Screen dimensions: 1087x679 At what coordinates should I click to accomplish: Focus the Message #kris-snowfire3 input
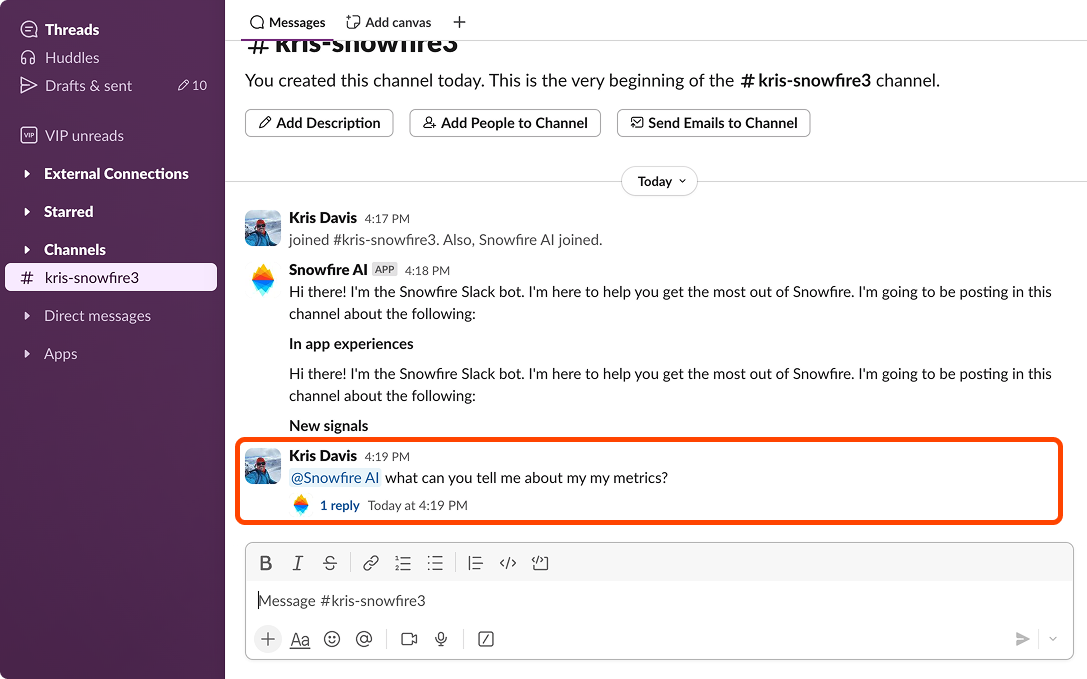(x=659, y=601)
